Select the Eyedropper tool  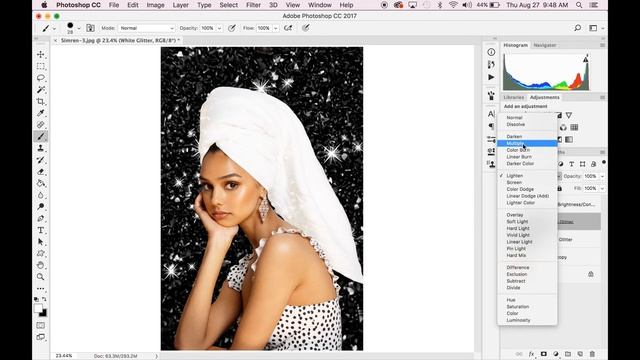[40, 113]
